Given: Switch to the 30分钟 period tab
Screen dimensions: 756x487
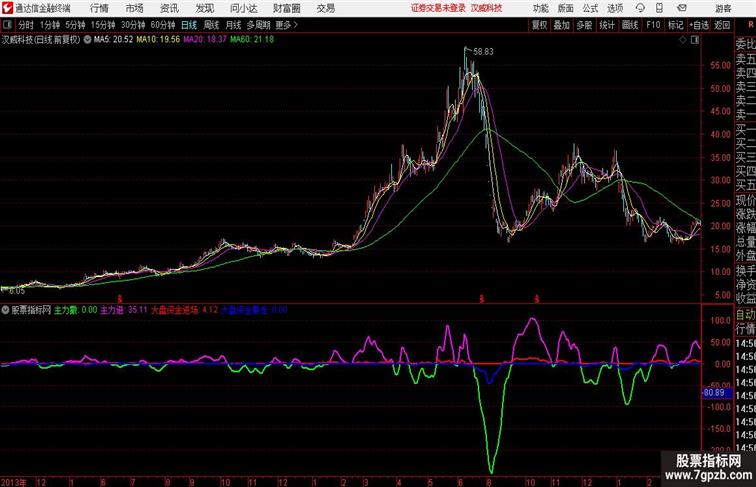Looking at the screenshot, I should [133, 25].
